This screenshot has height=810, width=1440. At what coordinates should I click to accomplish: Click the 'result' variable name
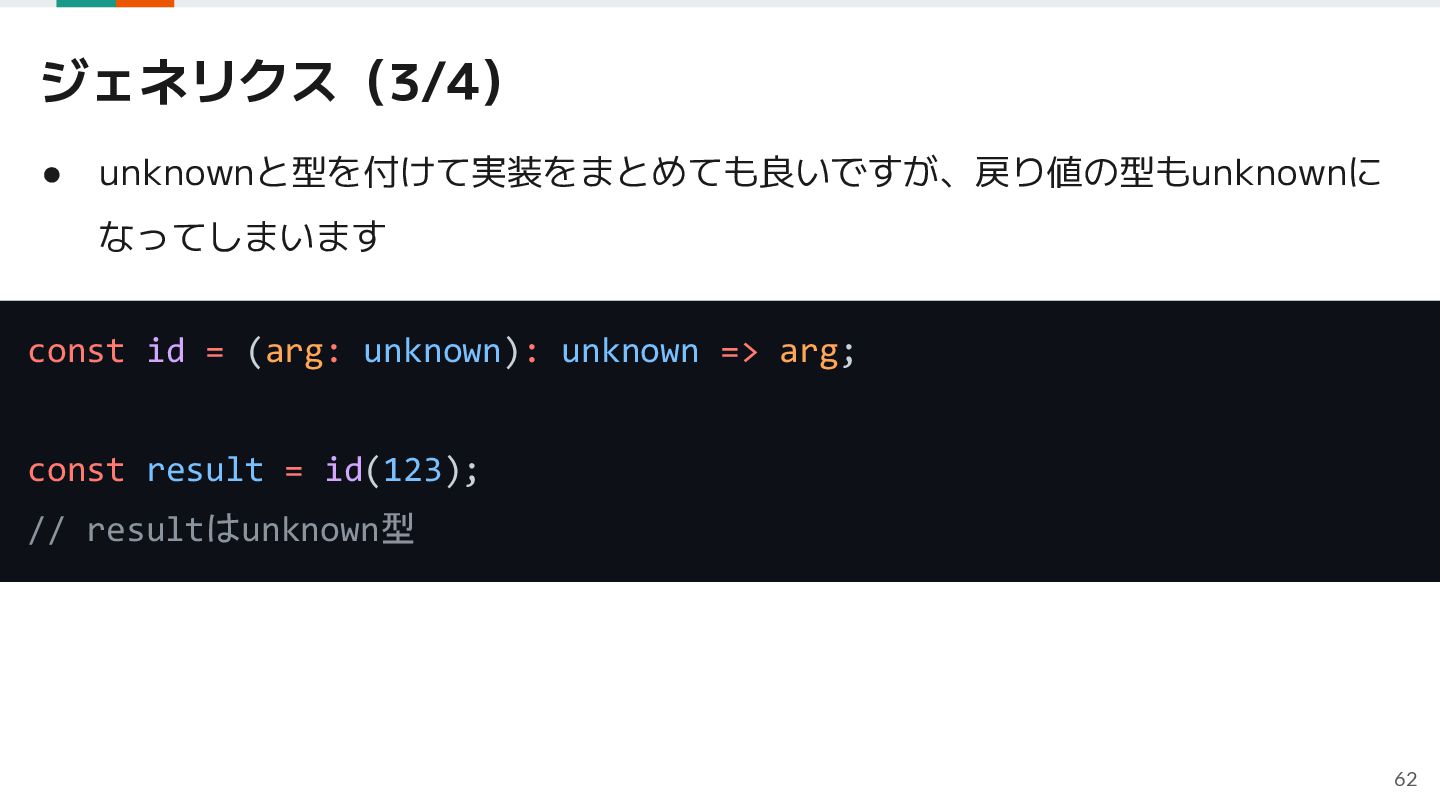(x=205, y=470)
